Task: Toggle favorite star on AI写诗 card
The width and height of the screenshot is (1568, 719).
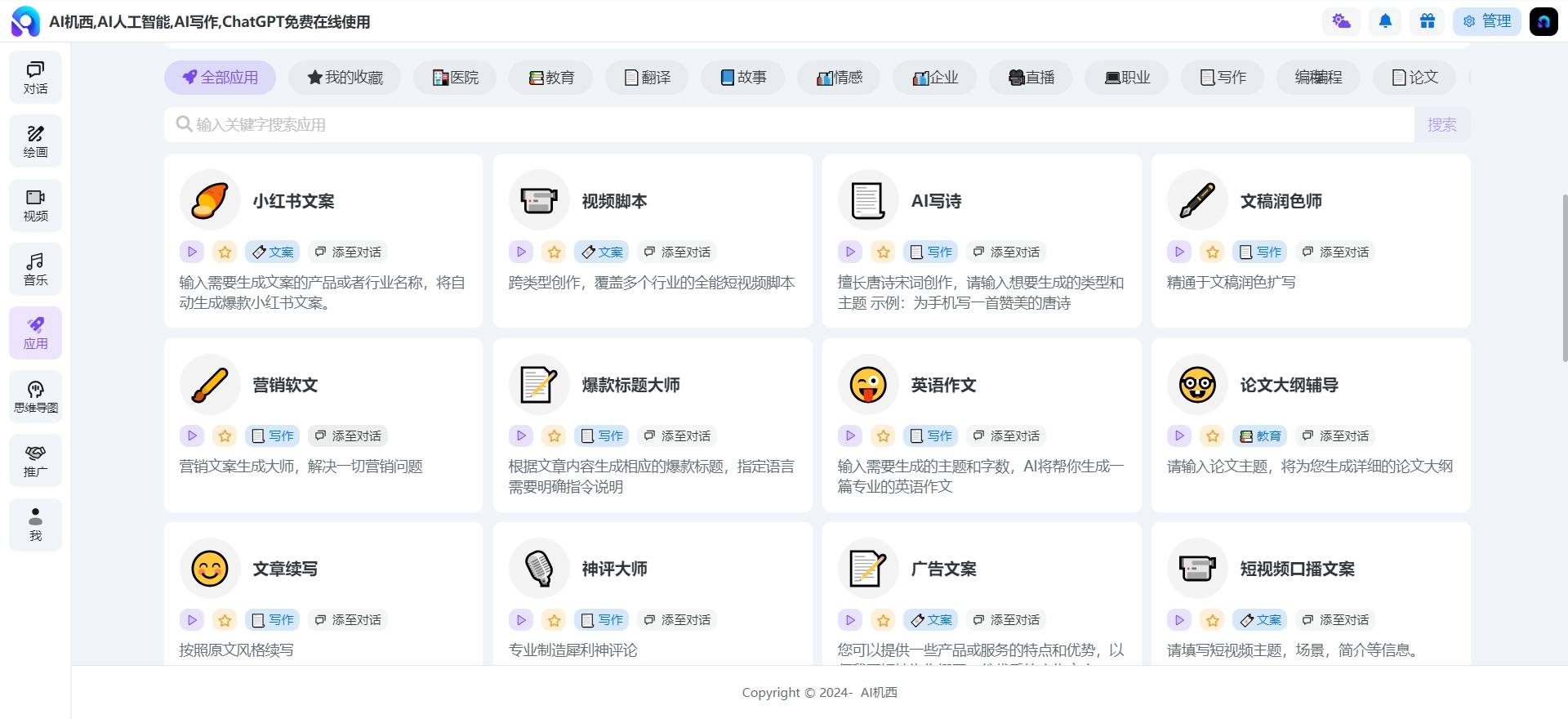Action: 883,252
